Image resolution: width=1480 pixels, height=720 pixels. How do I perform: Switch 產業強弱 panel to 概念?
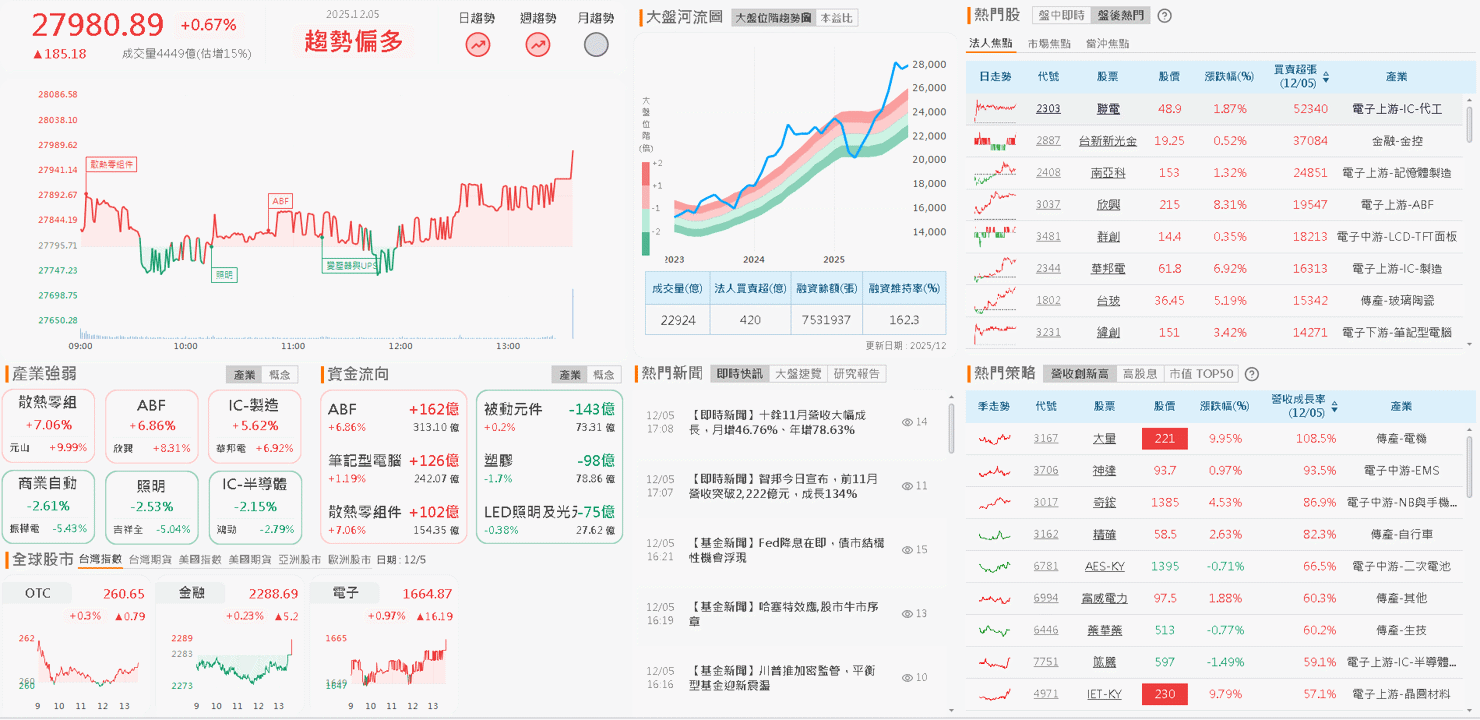(279, 374)
